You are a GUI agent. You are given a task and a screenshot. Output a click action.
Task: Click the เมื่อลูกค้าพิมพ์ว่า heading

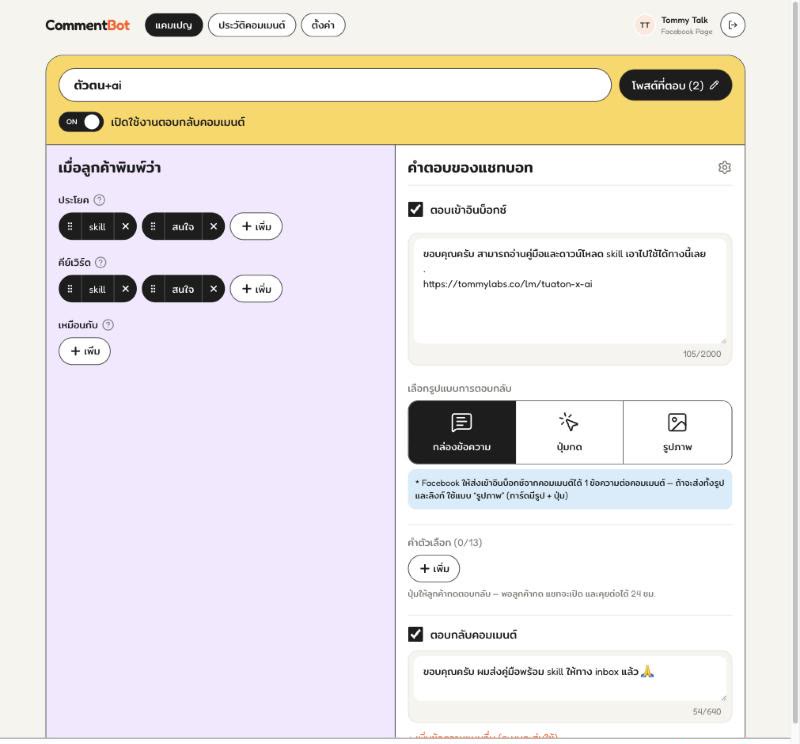coord(109,168)
